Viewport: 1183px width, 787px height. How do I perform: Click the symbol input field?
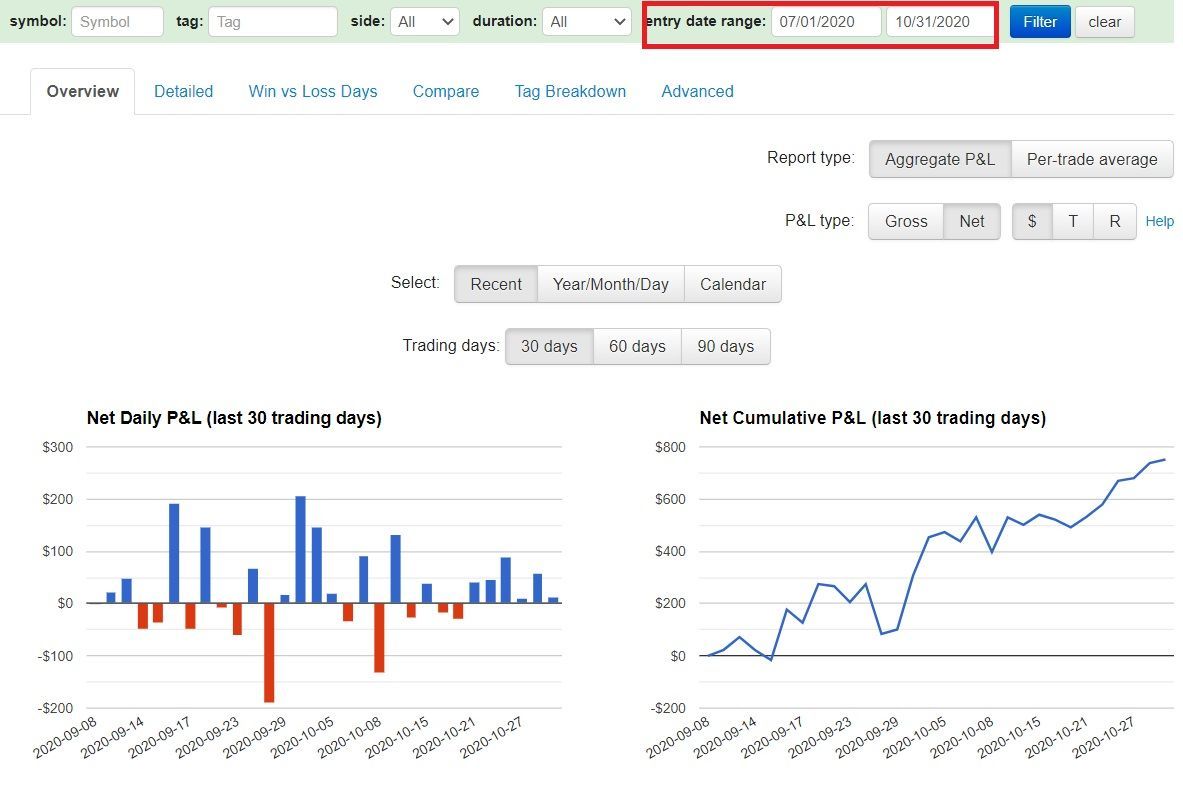click(x=118, y=22)
